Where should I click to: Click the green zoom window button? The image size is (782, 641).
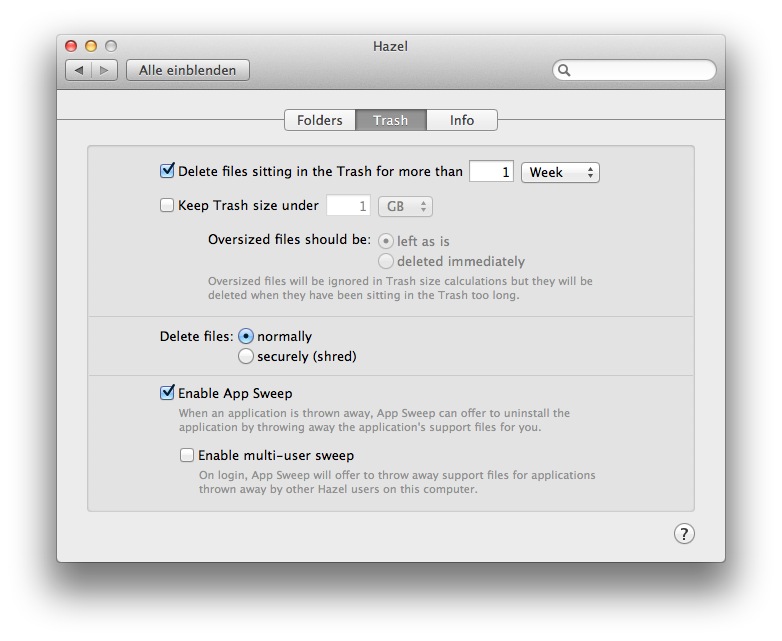coord(111,46)
